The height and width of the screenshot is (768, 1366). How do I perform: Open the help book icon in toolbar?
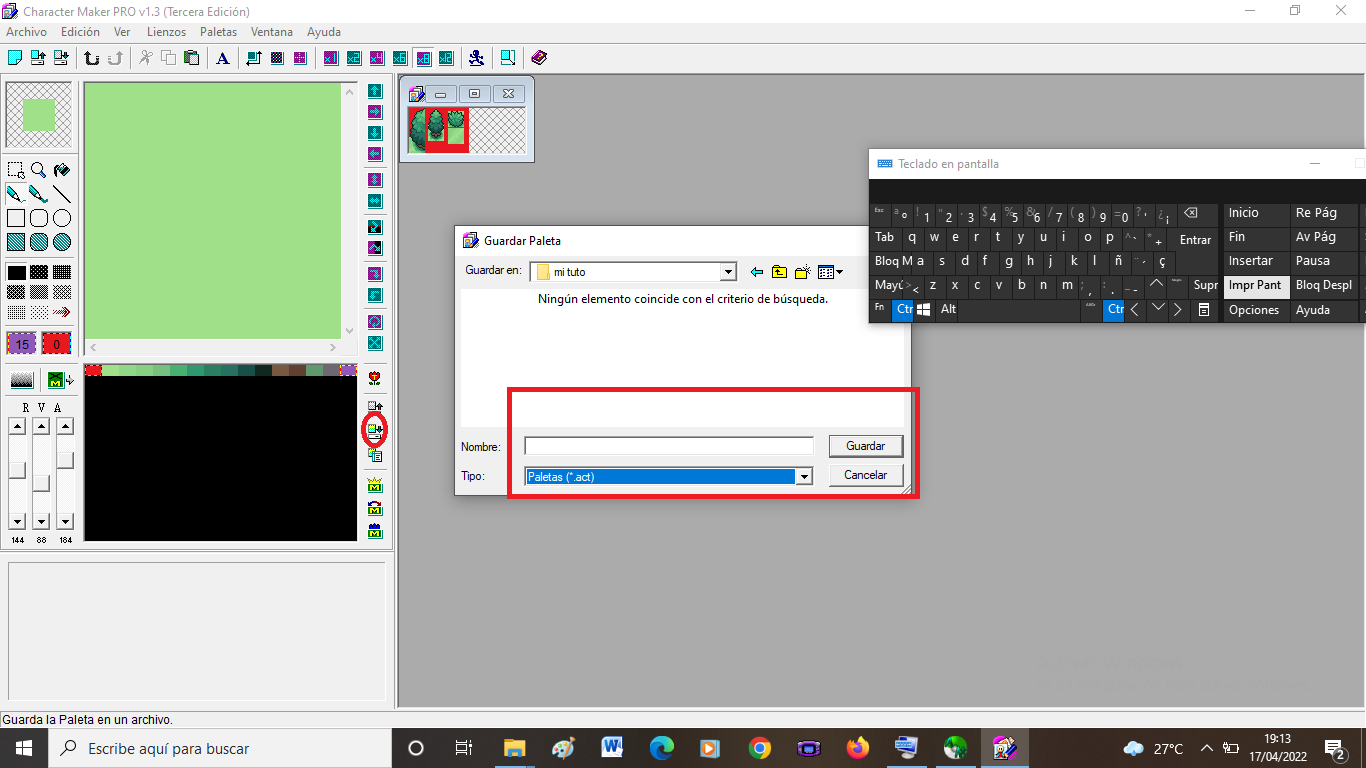pos(539,58)
